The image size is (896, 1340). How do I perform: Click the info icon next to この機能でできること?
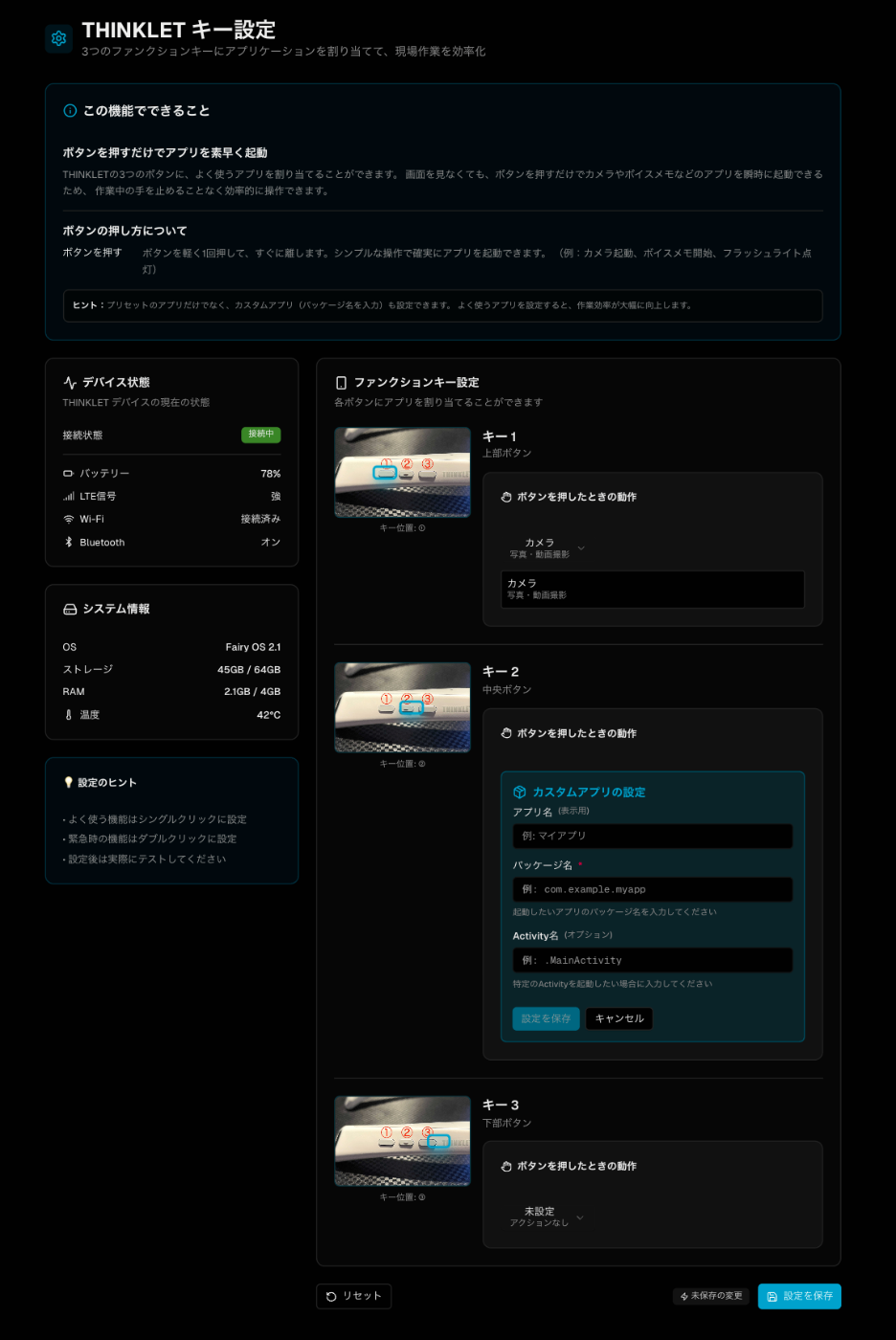70,111
